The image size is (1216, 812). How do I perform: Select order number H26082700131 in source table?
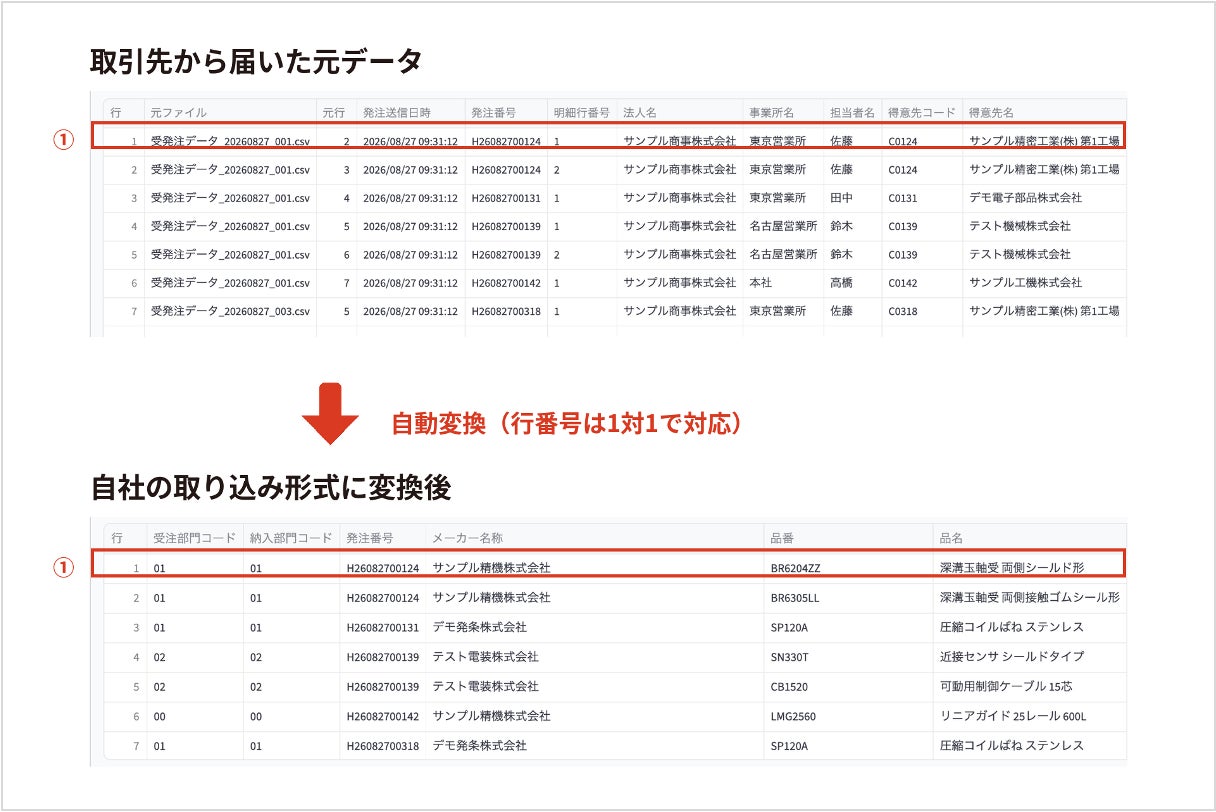click(x=506, y=198)
